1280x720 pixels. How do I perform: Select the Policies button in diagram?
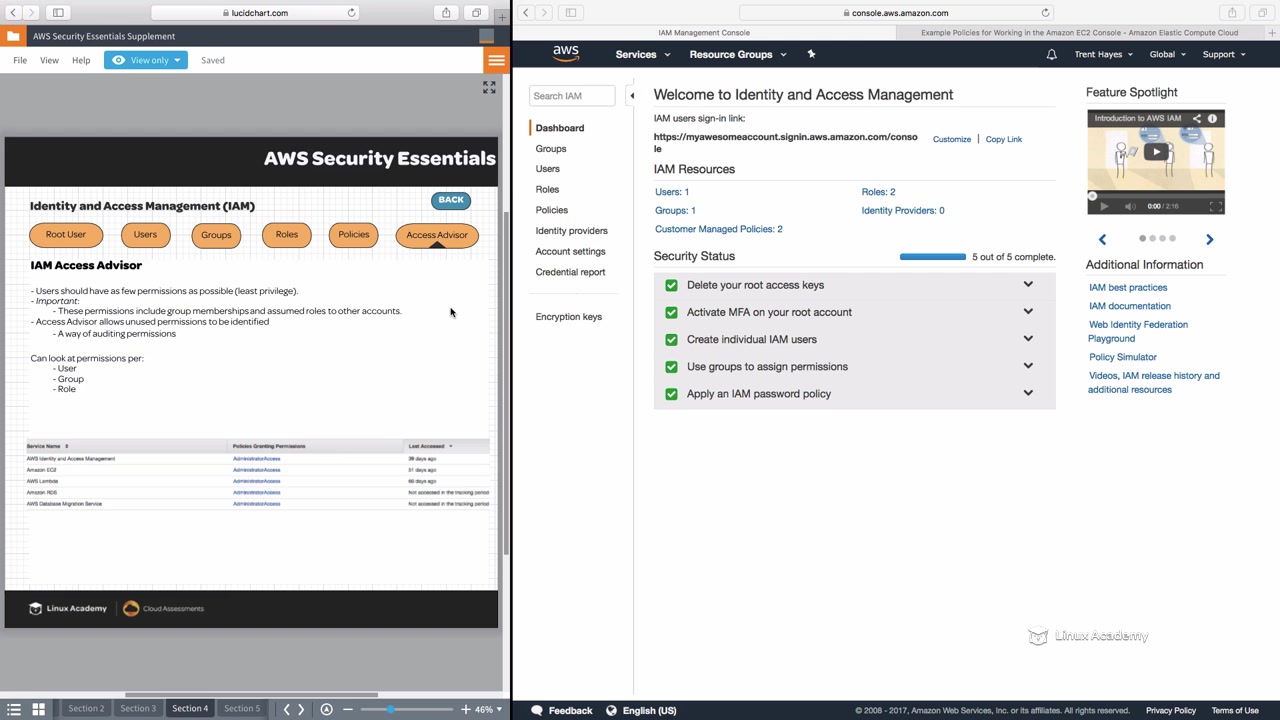coord(353,235)
